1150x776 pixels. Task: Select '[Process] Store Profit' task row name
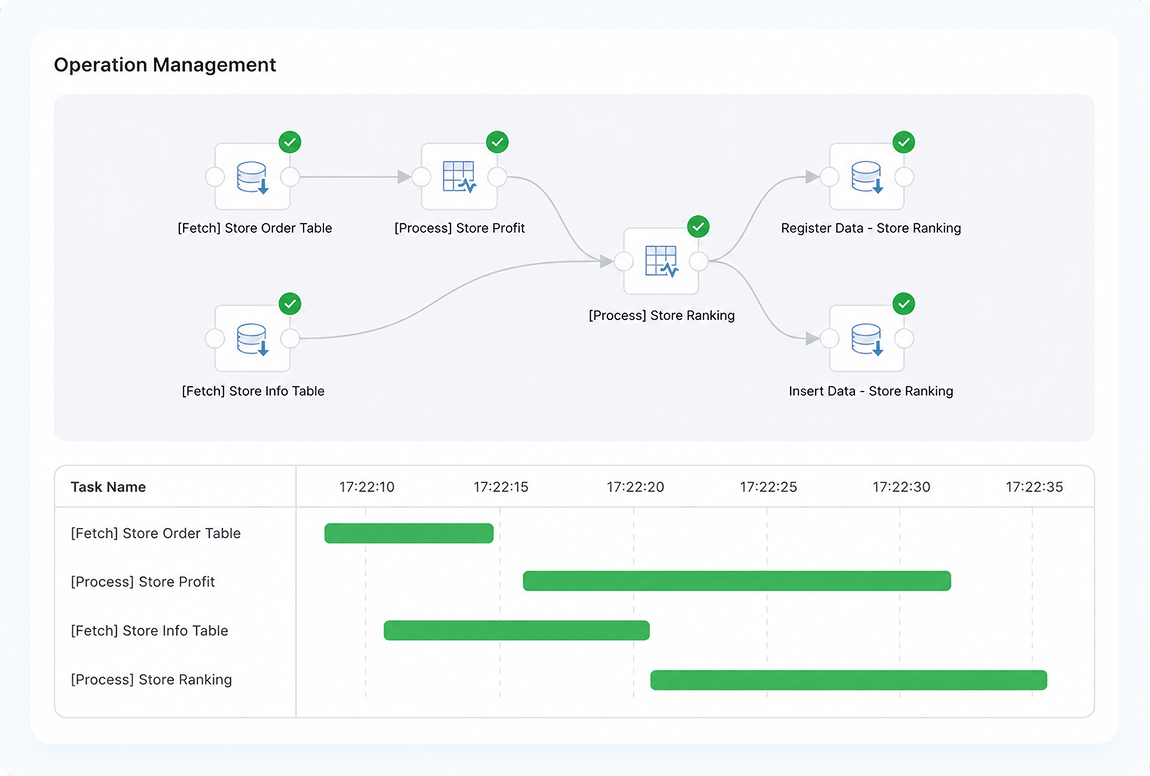pos(143,582)
